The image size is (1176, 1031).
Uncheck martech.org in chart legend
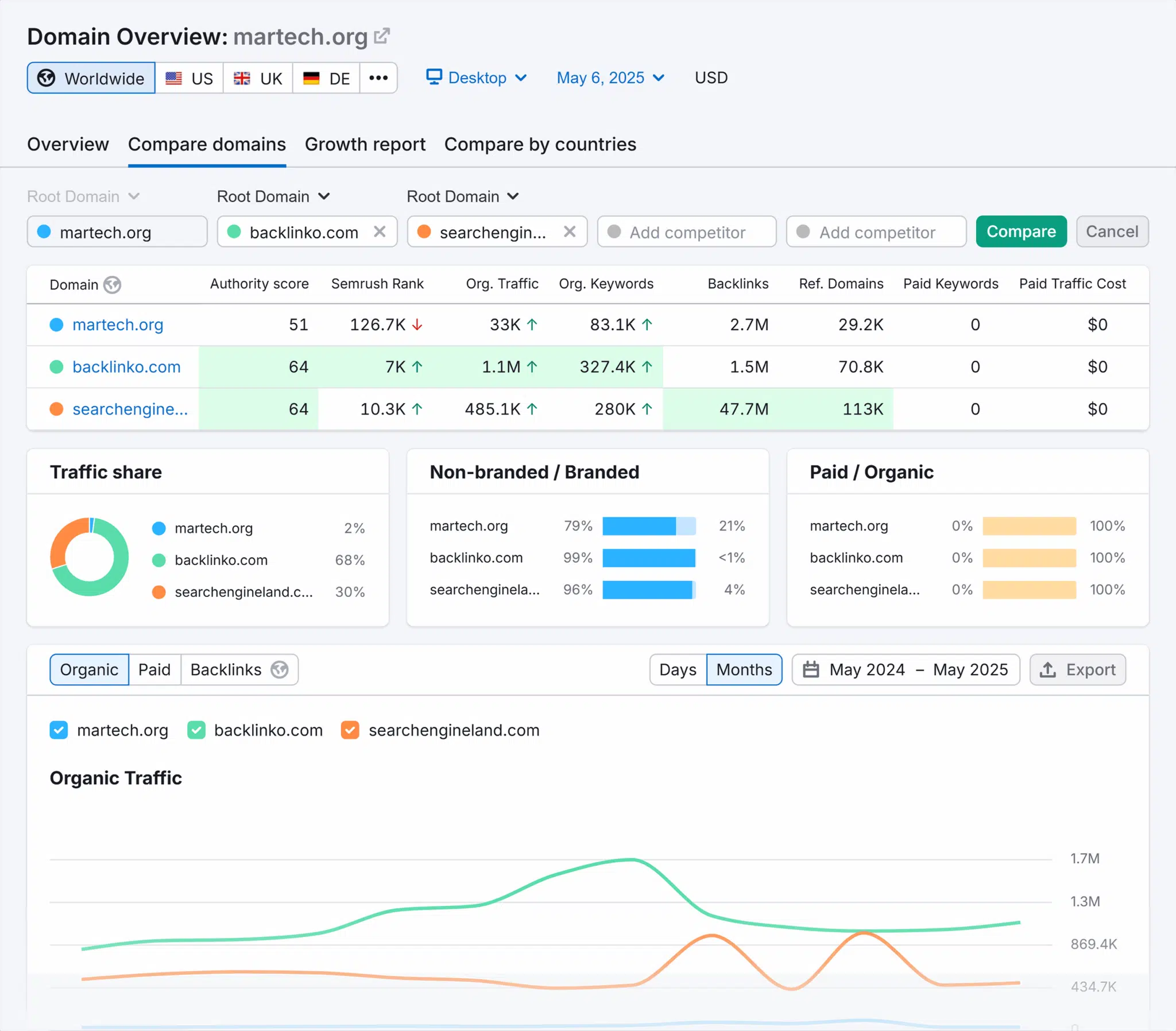coord(59,730)
